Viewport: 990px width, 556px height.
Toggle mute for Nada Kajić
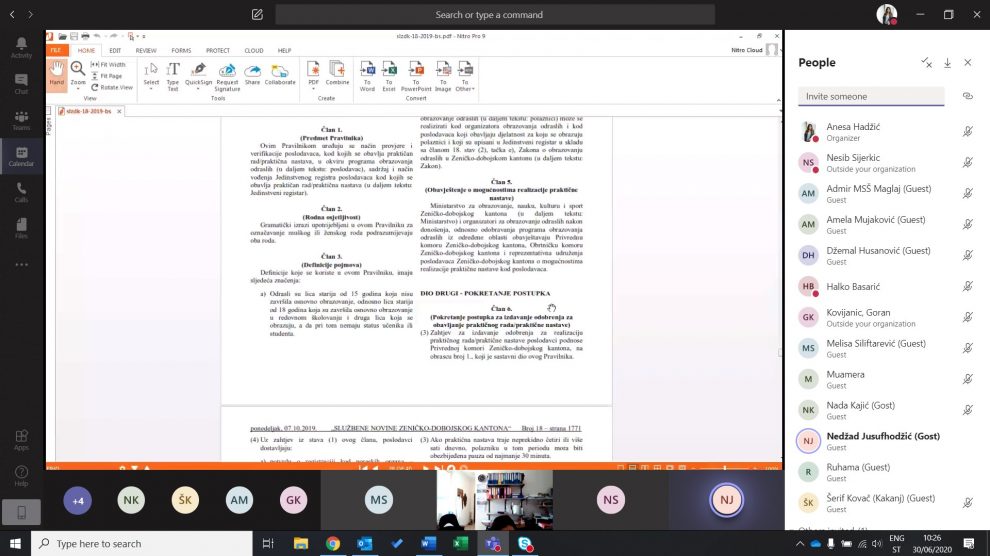(x=967, y=410)
